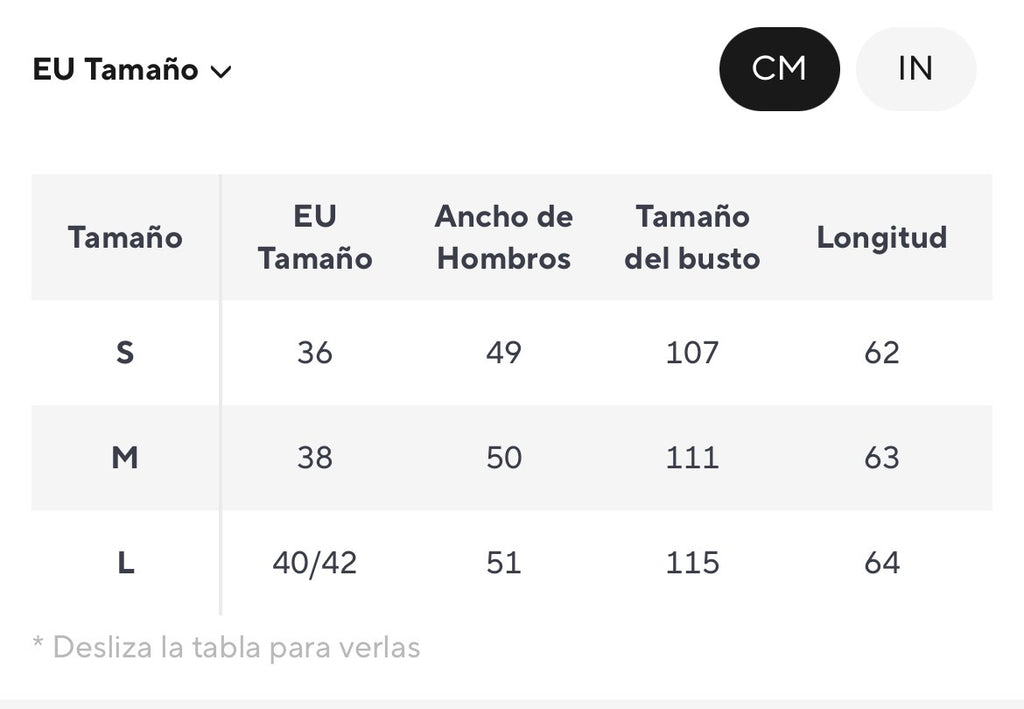Screen dimensions: 1024x709
Task: Click bust size value 107
Action: [x=692, y=353]
